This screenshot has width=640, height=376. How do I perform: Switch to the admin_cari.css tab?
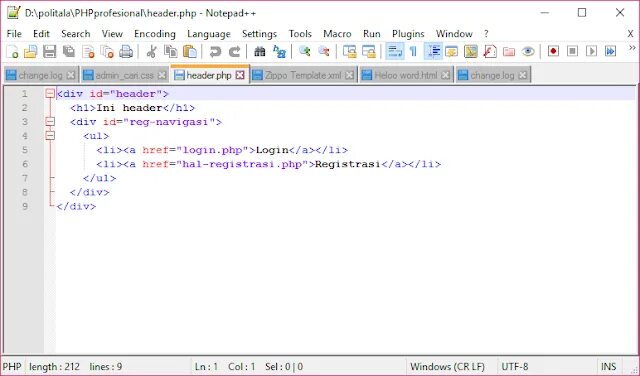124,76
